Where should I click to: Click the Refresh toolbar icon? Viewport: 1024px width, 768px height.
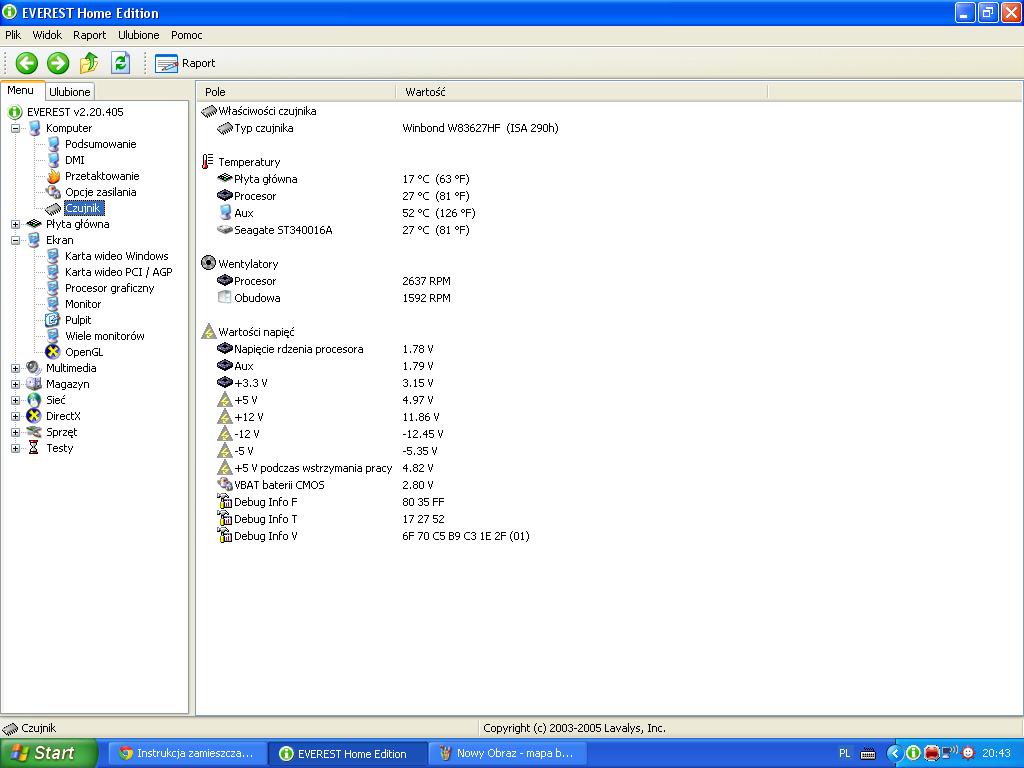click(120, 63)
